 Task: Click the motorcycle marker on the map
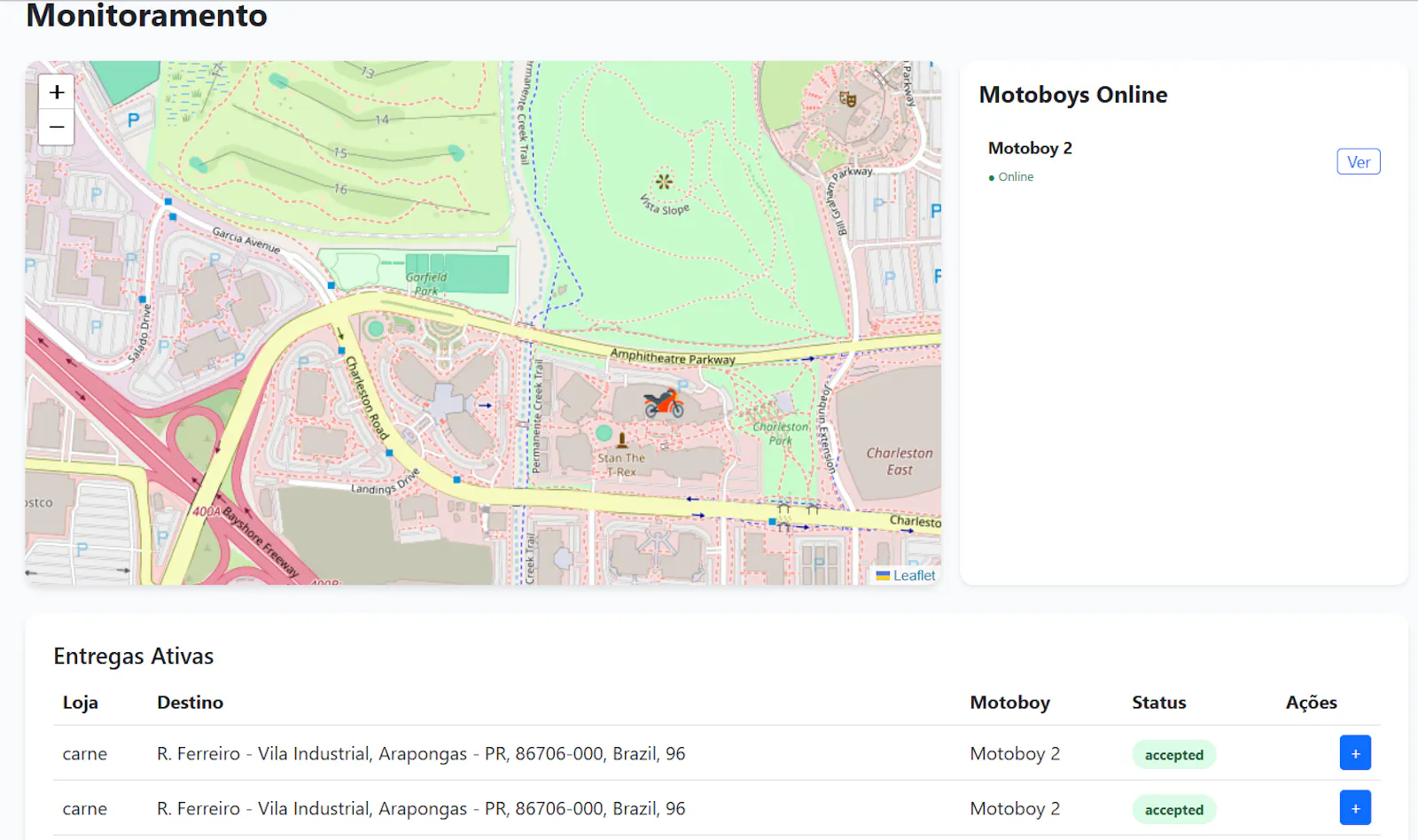pyautogui.click(x=664, y=403)
